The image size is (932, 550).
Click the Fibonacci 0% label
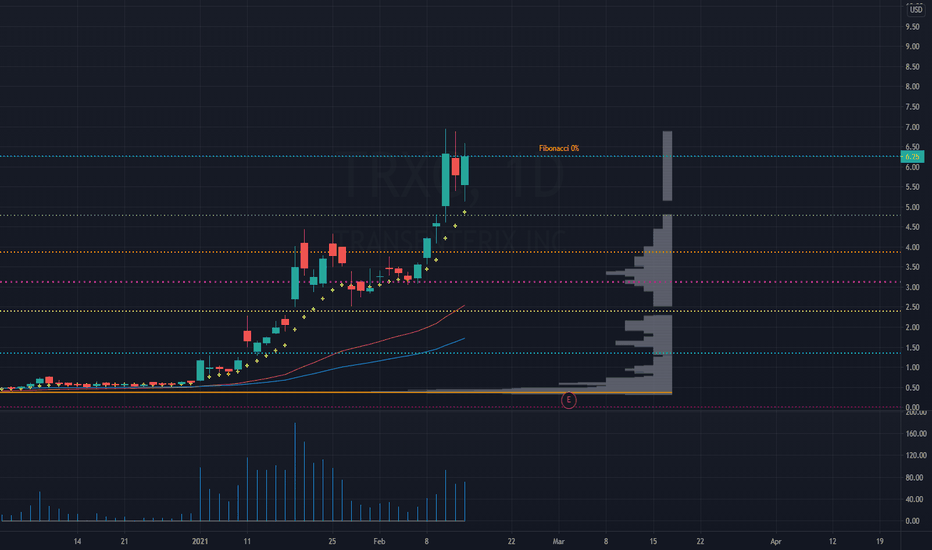click(559, 148)
